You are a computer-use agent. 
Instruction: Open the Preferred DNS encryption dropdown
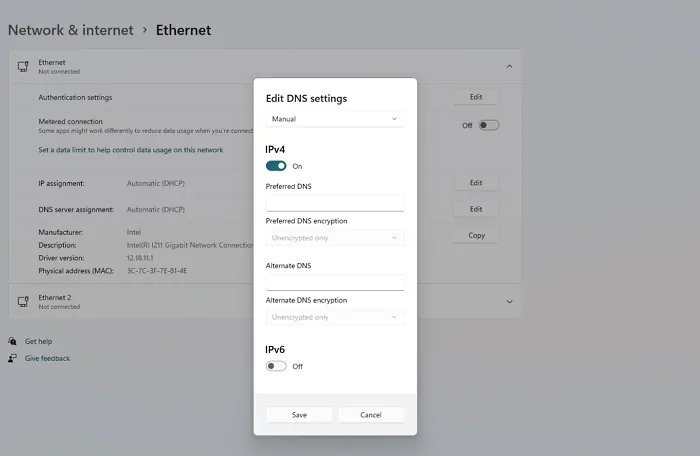335,238
